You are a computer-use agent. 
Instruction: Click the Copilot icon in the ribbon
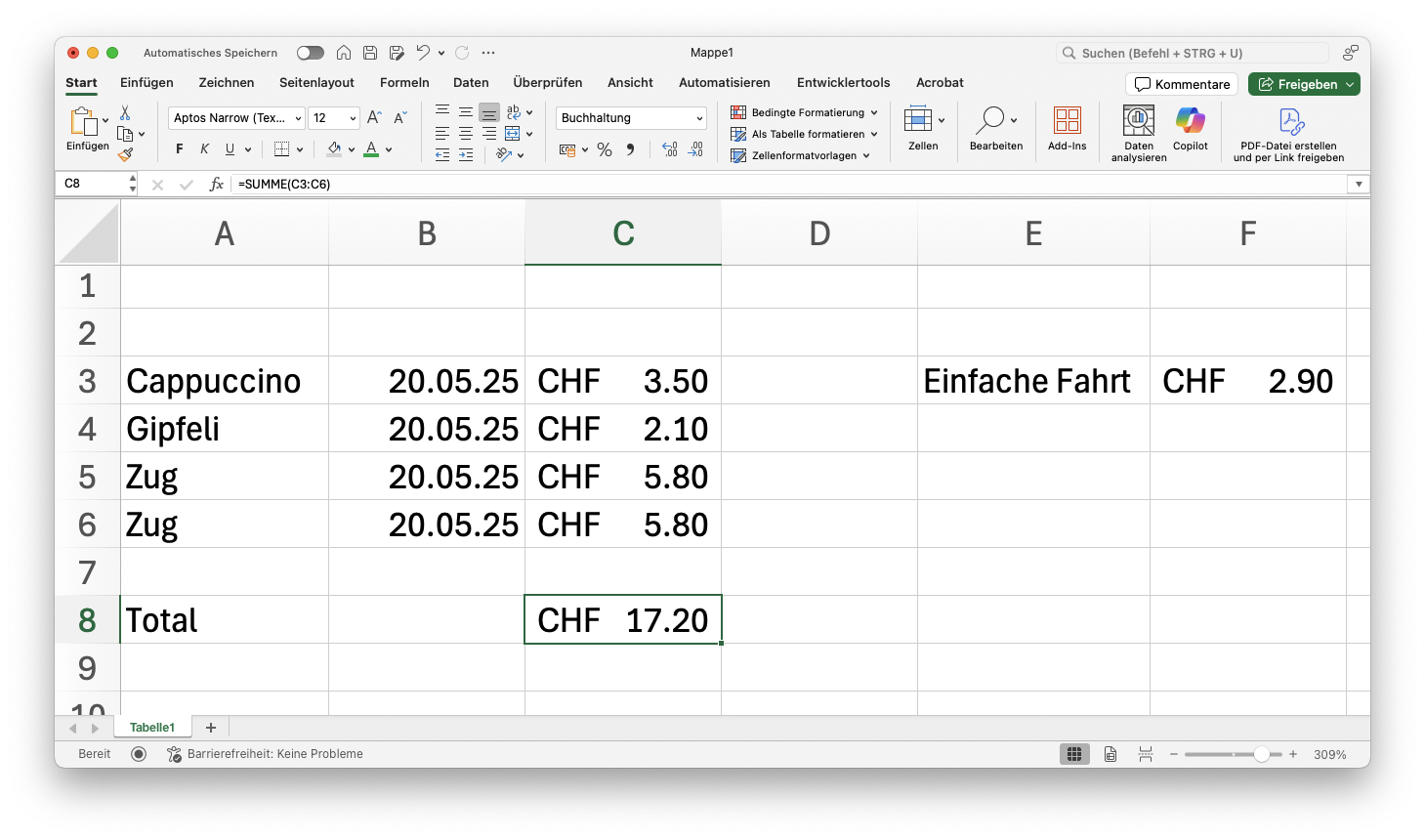pyautogui.click(x=1190, y=121)
